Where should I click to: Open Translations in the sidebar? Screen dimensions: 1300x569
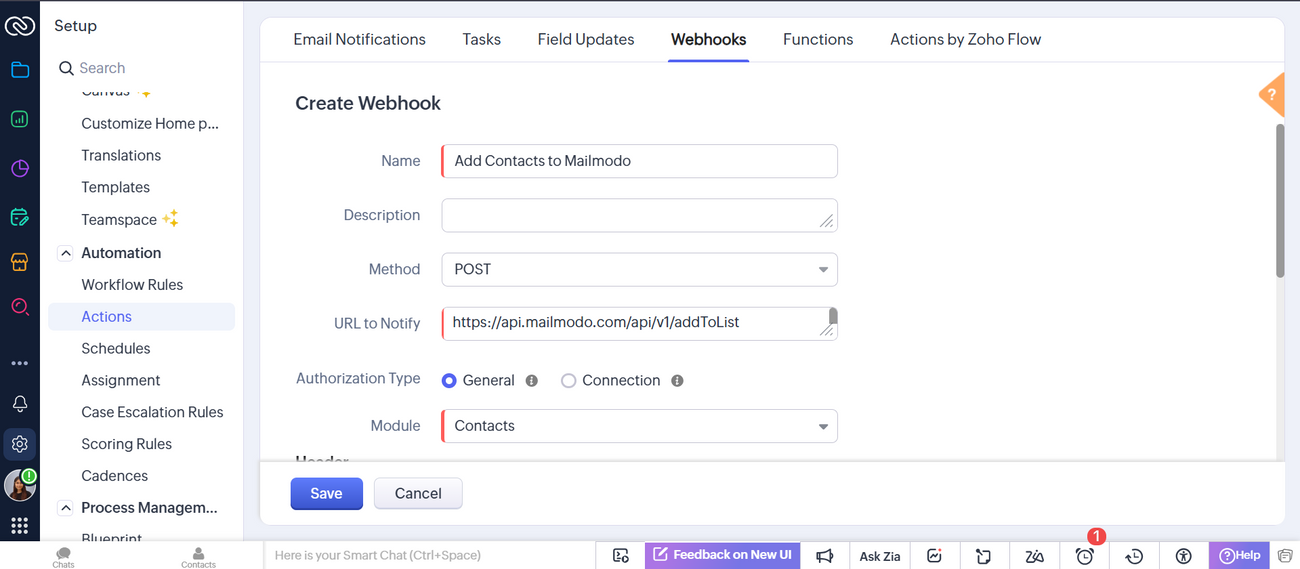[x=121, y=156]
